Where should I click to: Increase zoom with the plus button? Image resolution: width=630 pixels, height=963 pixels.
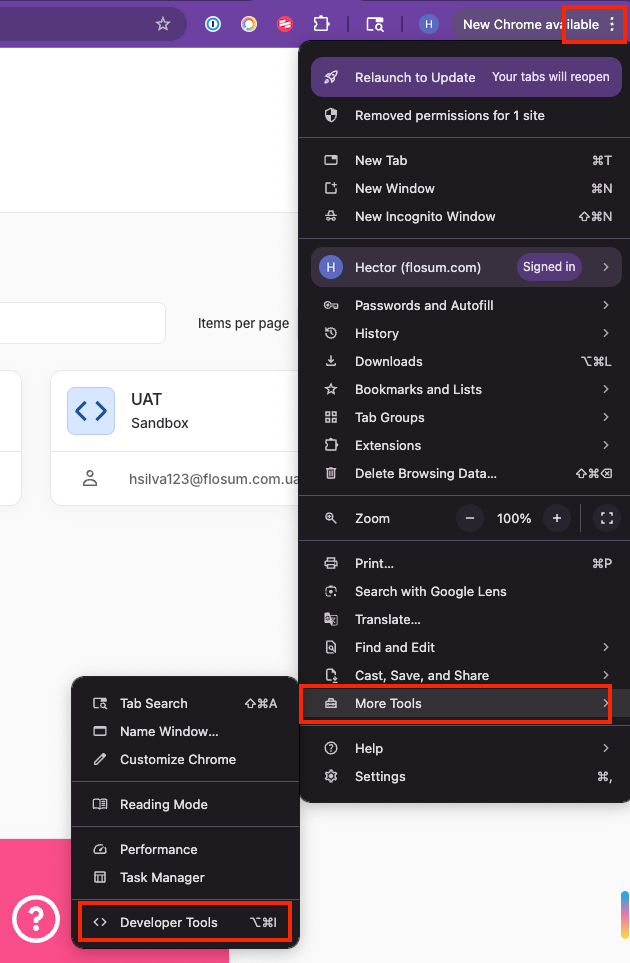(557, 518)
